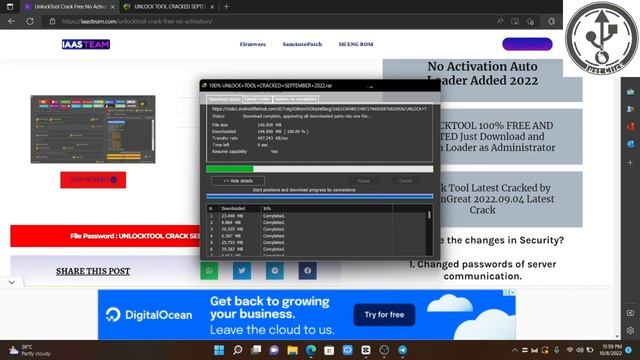Click the blue connections progress bar
Screen dimensions: 640x360
pos(320,196)
